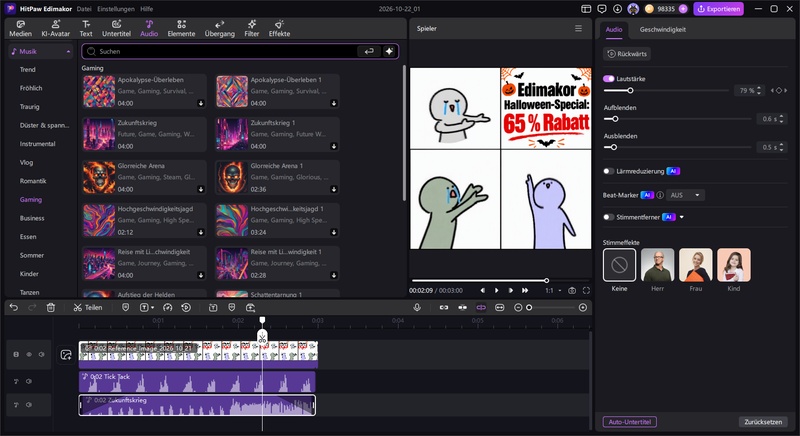This screenshot has width=800, height=436.
Task: Click the add-image icon beside video track
Action: tap(66, 355)
